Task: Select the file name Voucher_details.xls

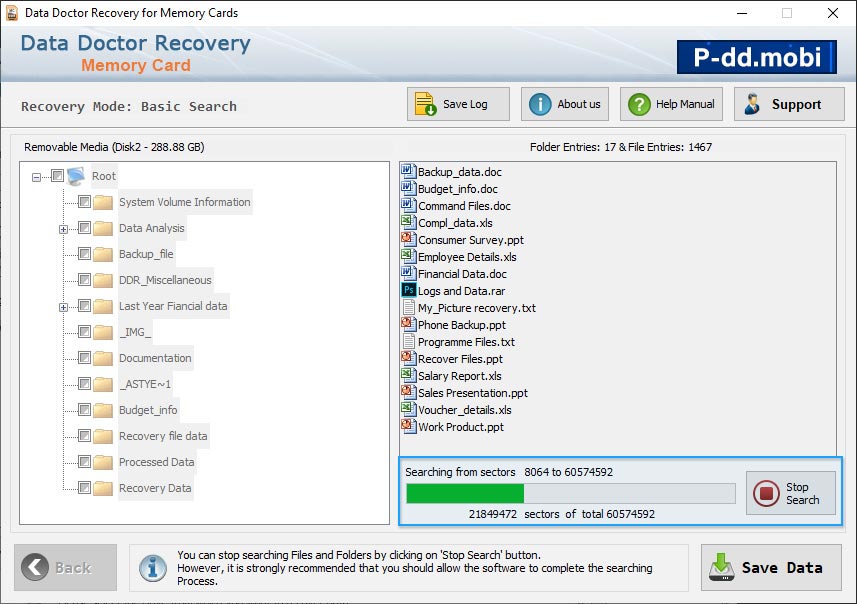Action: (x=465, y=410)
